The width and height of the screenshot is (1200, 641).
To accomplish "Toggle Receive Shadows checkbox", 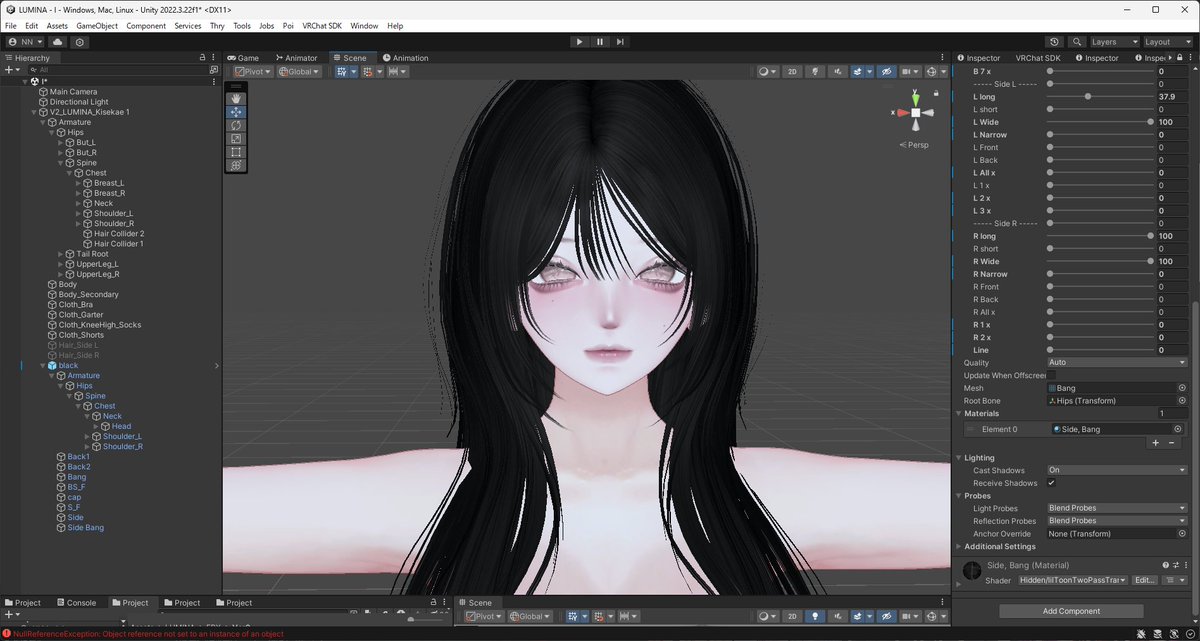I will [x=1051, y=483].
